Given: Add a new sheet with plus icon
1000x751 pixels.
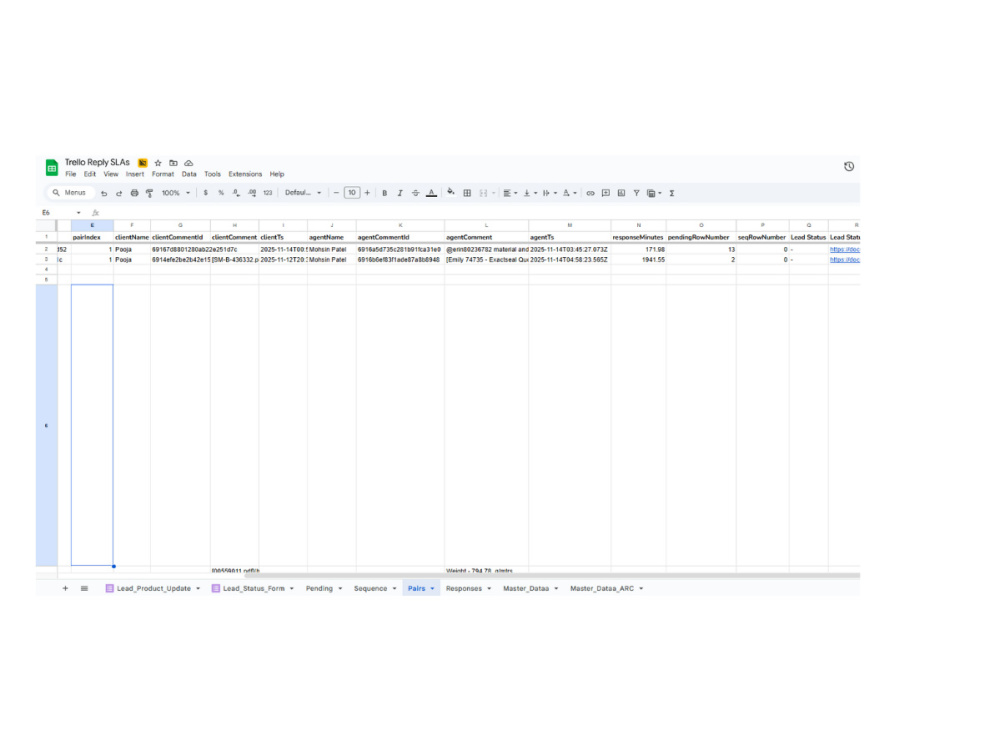Looking at the screenshot, I should tap(65, 588).
